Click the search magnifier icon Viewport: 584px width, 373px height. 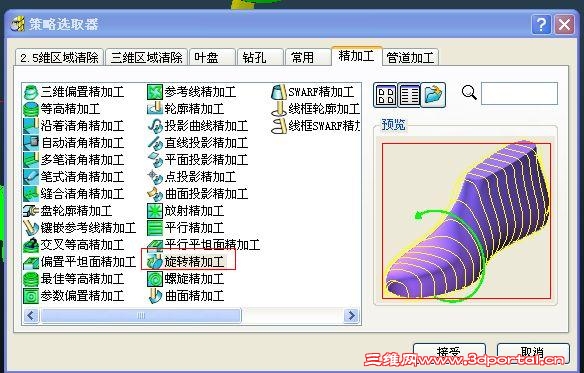click(x=469, y=93)
